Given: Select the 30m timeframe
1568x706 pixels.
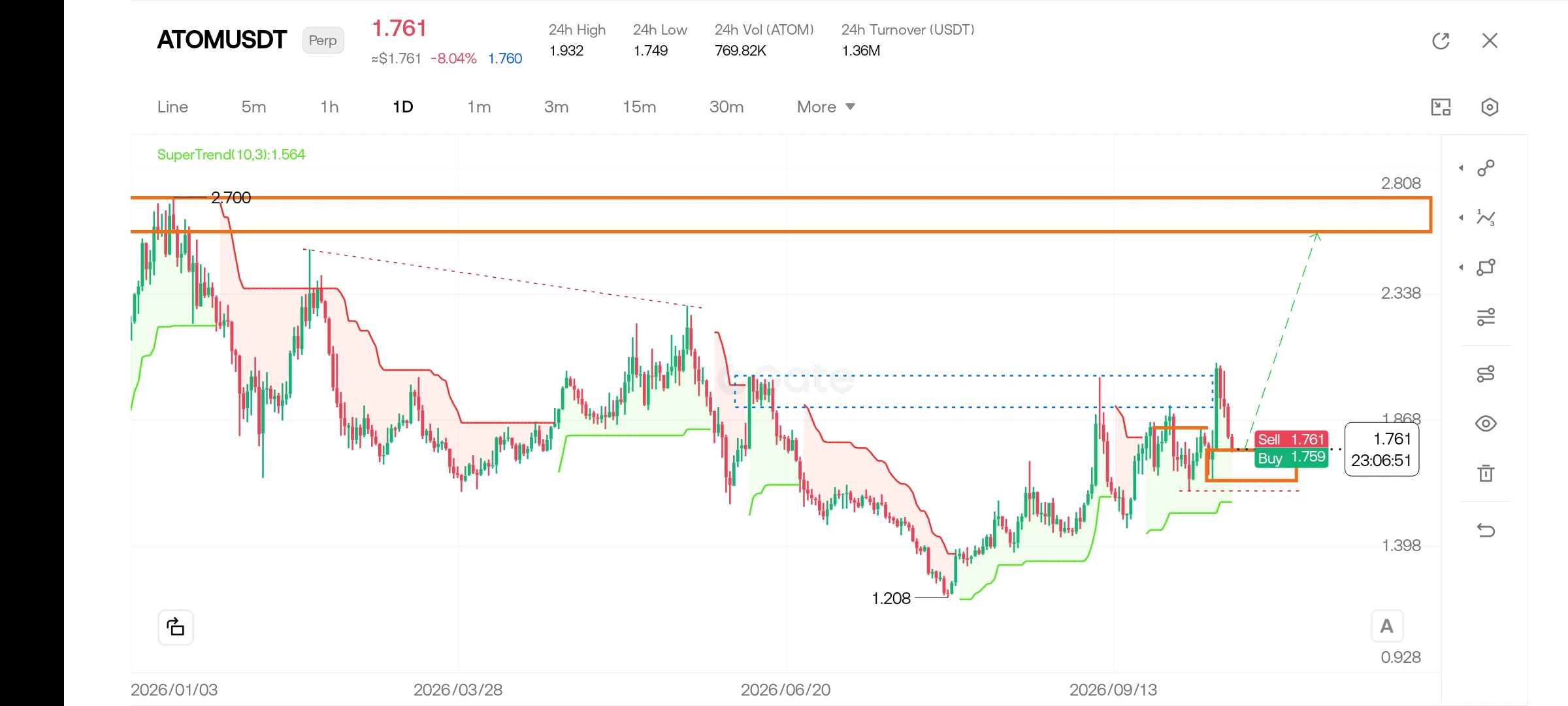Looking at the screenshot, I should click(x=727, y=107).
